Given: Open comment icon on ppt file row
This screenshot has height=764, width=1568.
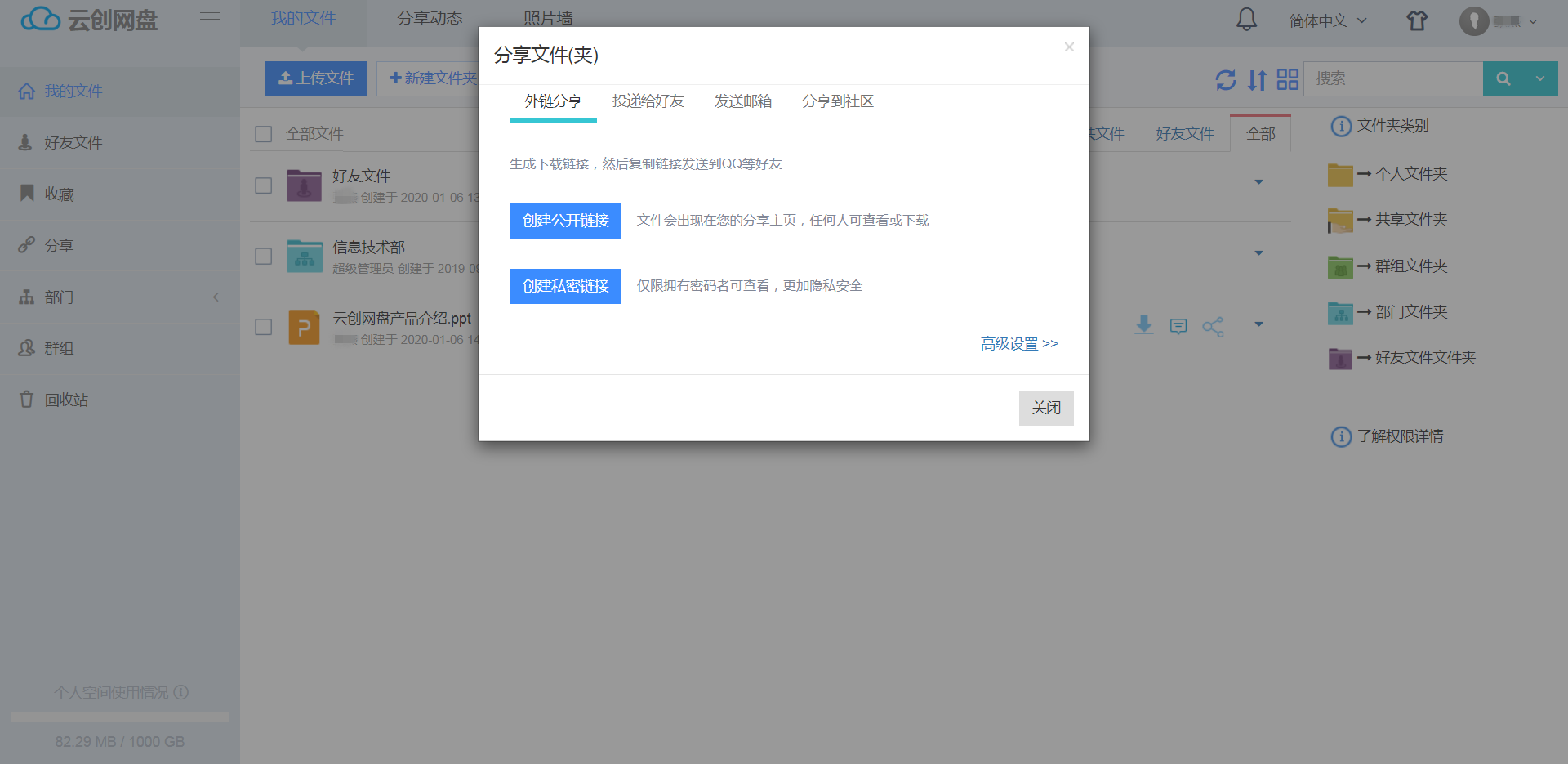Looking at the screenshot, I should click(x=1178, y=327).
